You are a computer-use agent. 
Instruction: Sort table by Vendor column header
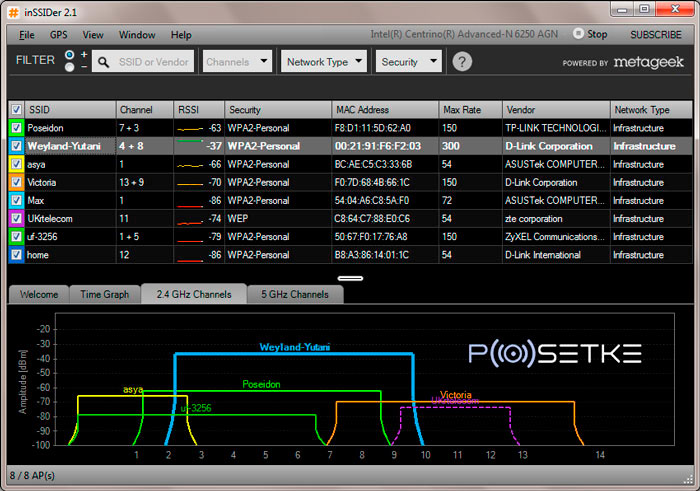tap(556, 109)
